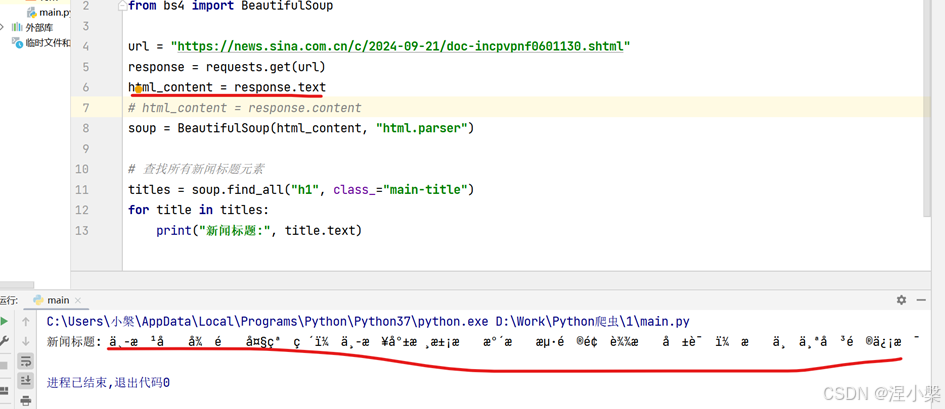Expand the 外部库 node

3,27
